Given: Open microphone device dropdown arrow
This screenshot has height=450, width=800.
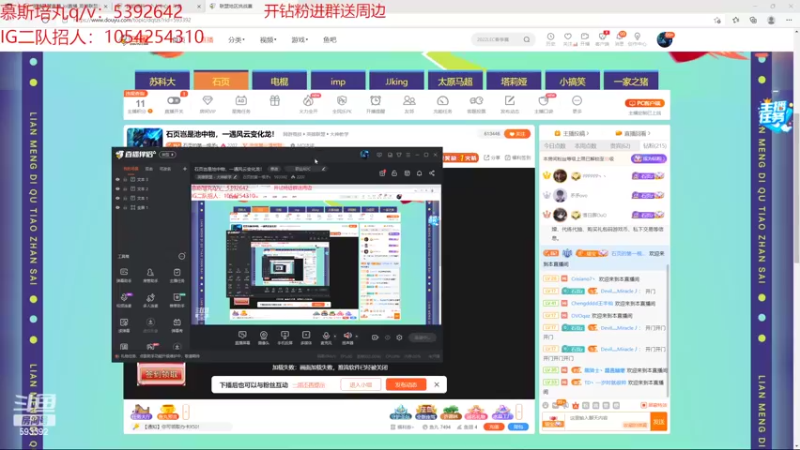Looking at the screenshot, I should (335, 336).
